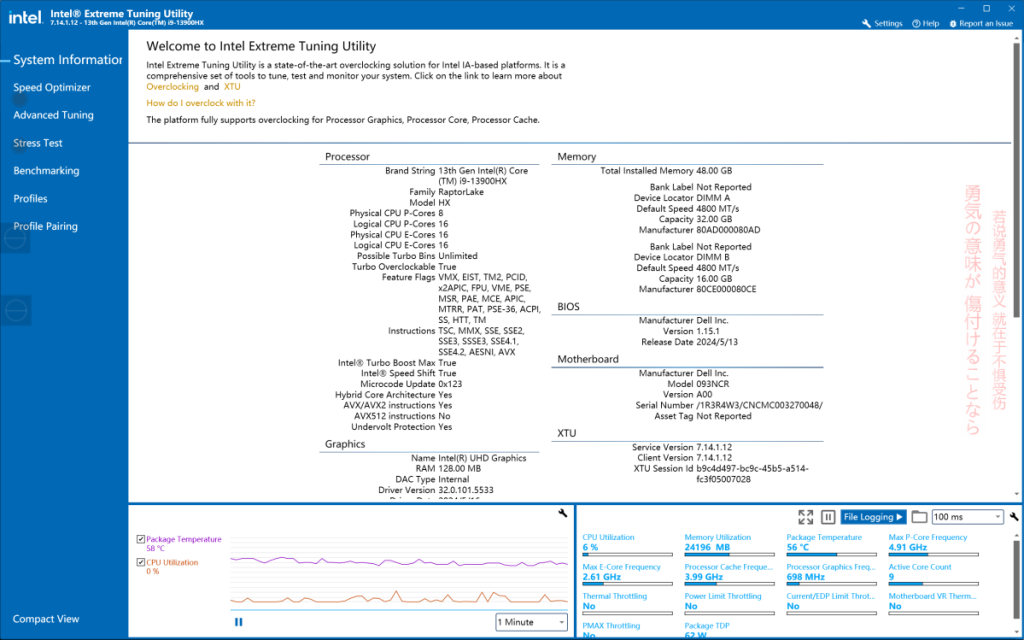The width and height of the screenshot is (1024, 640).
Task: Select Profiles in the sidebar
Action: pyautogui.click(x=30, y=199)
